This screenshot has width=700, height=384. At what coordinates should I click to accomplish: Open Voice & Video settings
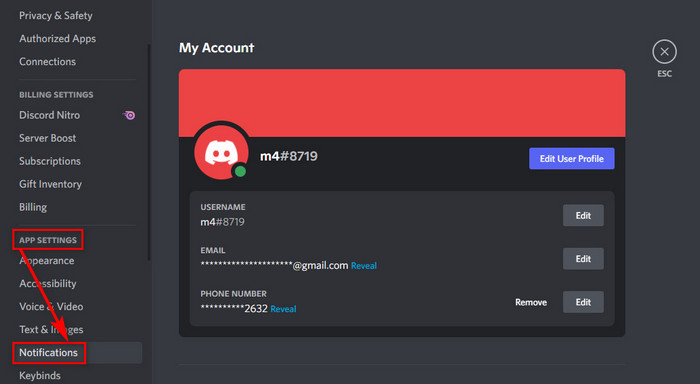(x=51, y=307)
